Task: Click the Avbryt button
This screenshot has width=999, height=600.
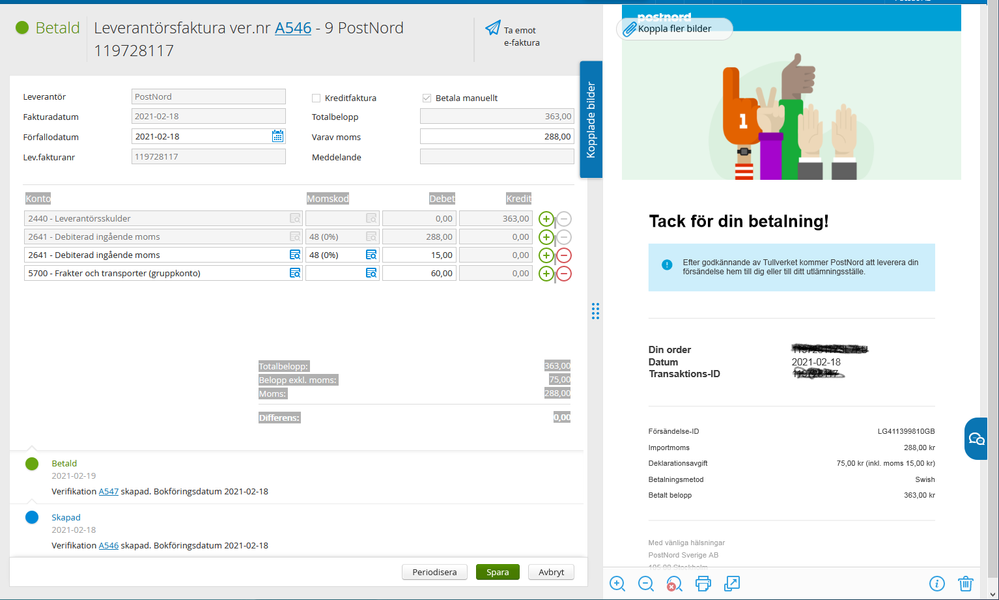Action: pos(551,572)
